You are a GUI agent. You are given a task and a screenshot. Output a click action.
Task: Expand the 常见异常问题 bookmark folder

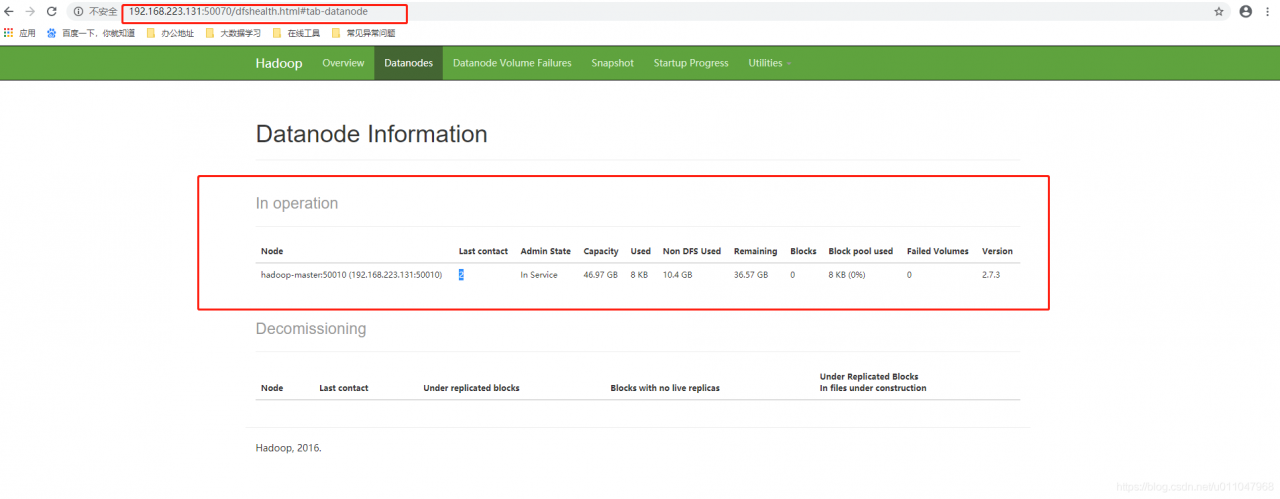pos(363,33)
